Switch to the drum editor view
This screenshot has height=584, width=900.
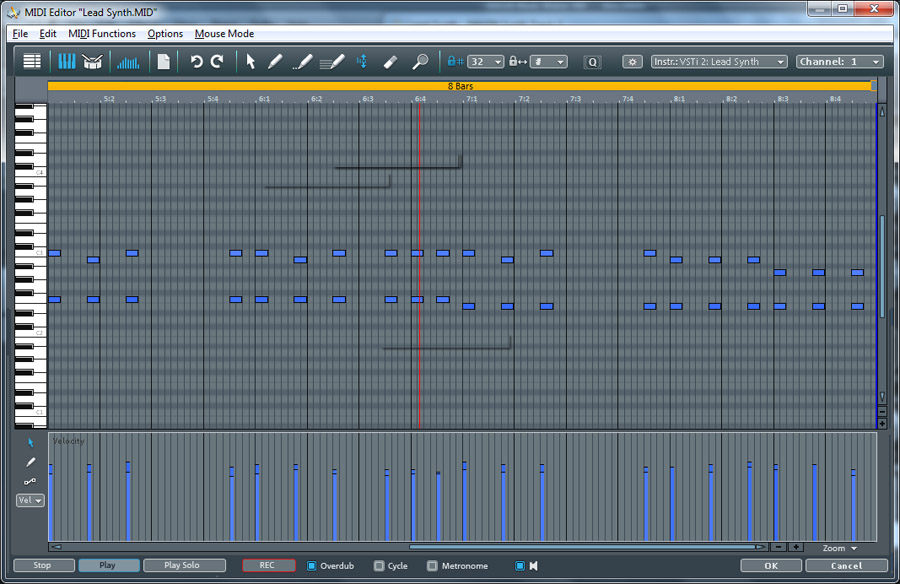pyautogui.click(x=93, y=62)
